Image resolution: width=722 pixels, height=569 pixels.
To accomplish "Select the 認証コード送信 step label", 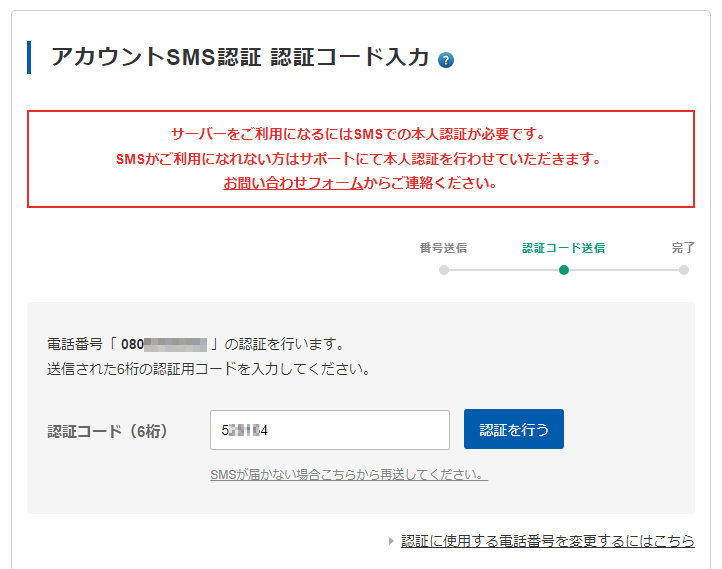I will (563, 248).
